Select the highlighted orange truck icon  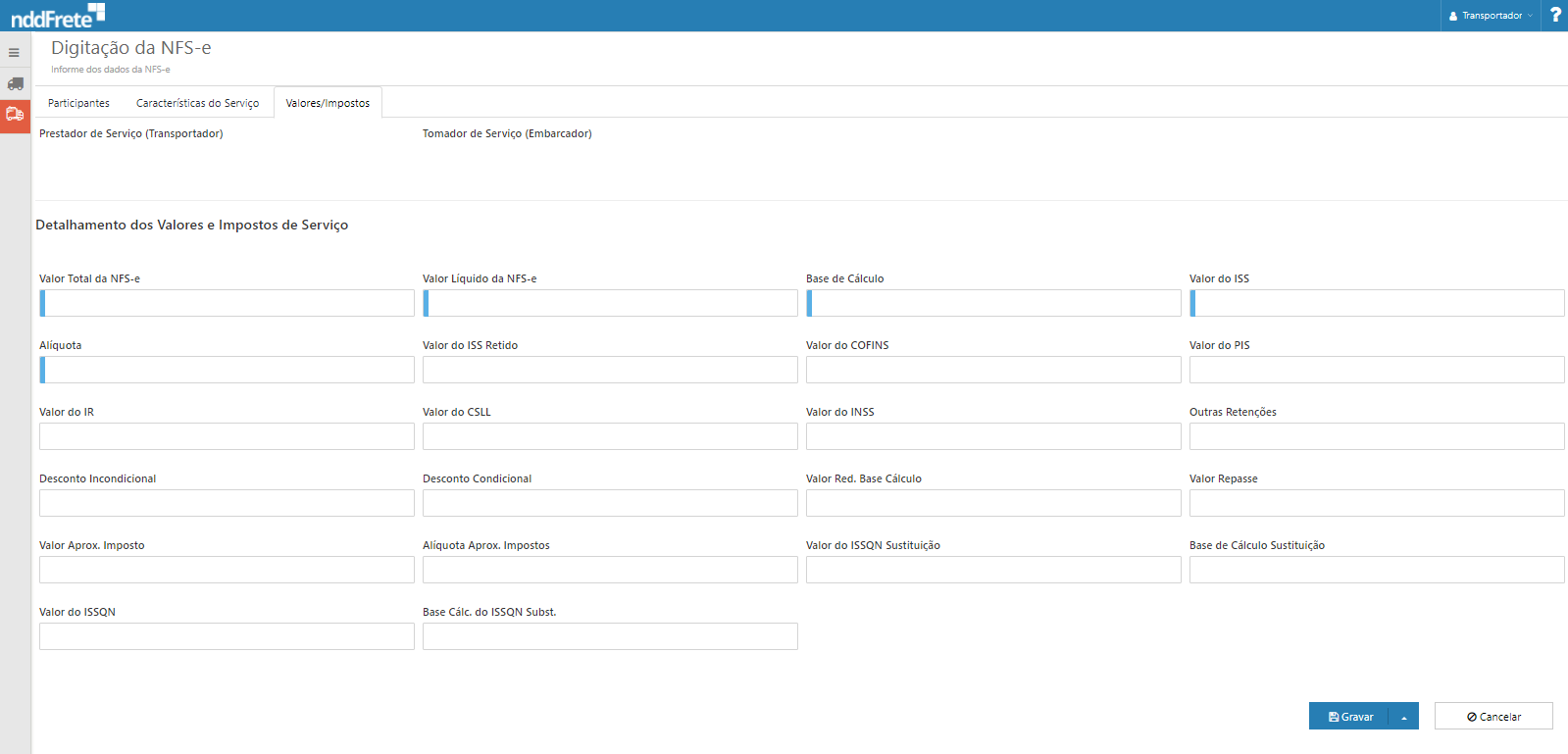pyautogui.click(x=15, y=115)
